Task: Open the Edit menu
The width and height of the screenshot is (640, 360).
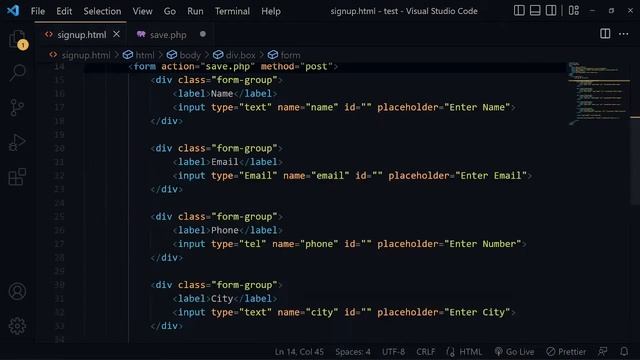Action: 64,11
